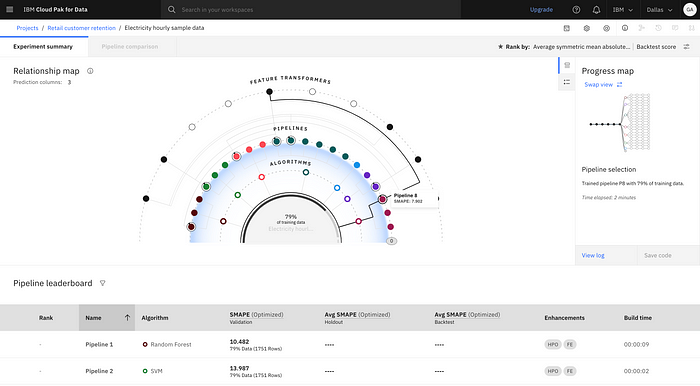Image resolution: width=700 pixels, height=386 pixels.
Task: Click the HPO tag in Pipeline 1 row
Action: point(553,344)
